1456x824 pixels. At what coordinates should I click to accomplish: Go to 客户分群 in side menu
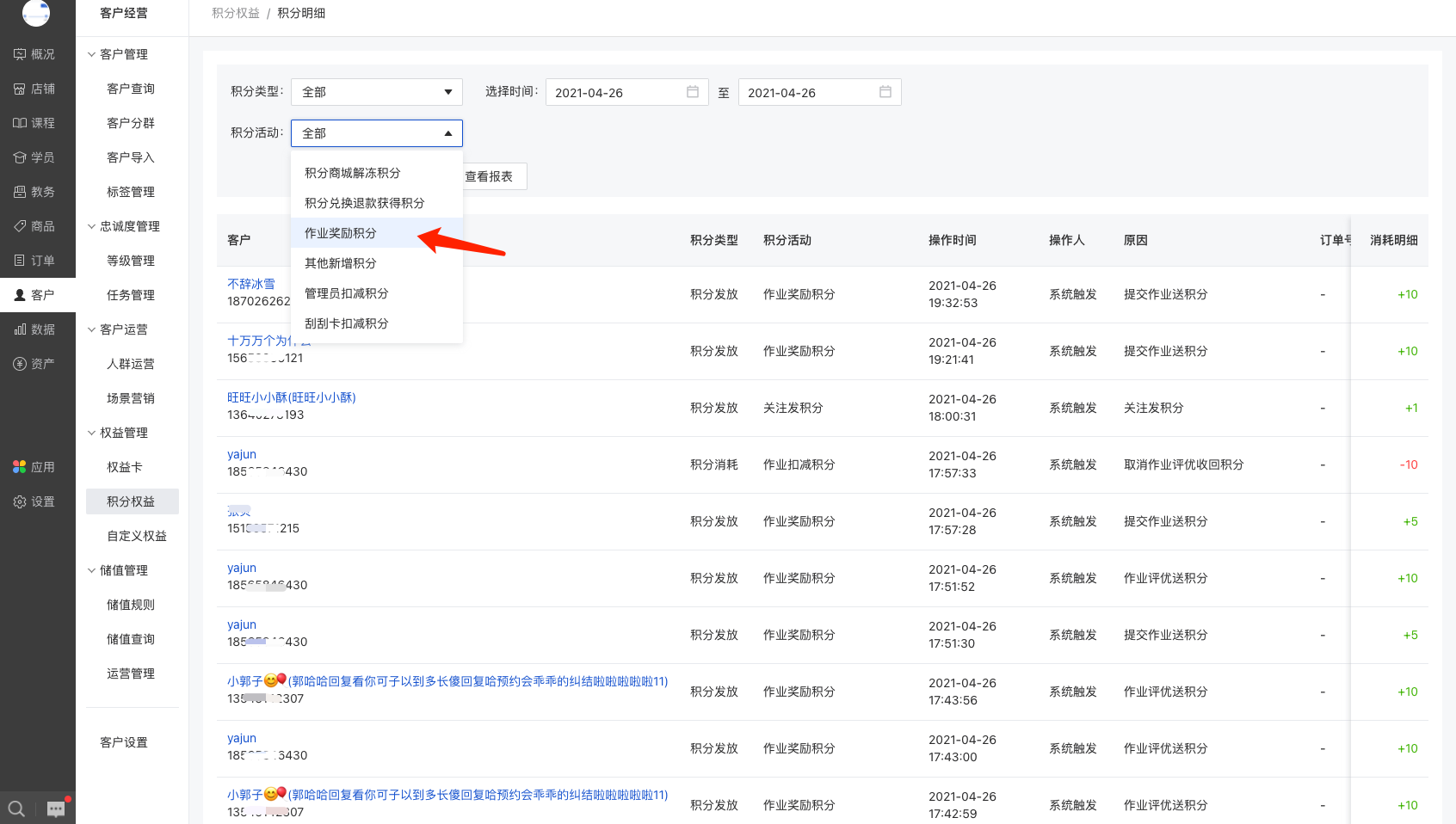coord(131,123)
